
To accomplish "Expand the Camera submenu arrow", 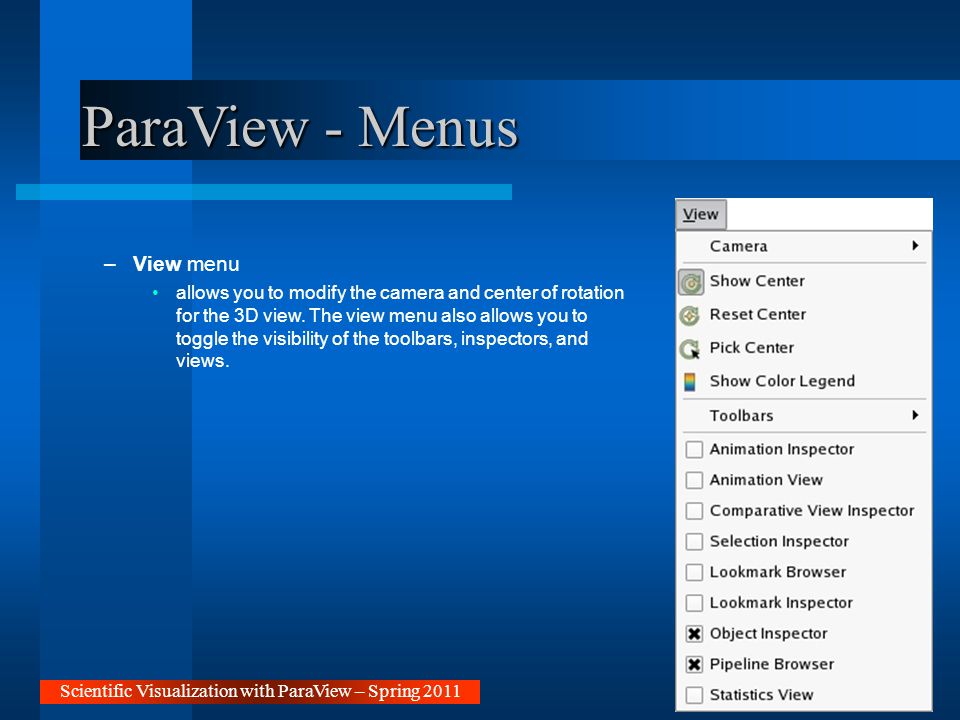I will pos(915,246).
